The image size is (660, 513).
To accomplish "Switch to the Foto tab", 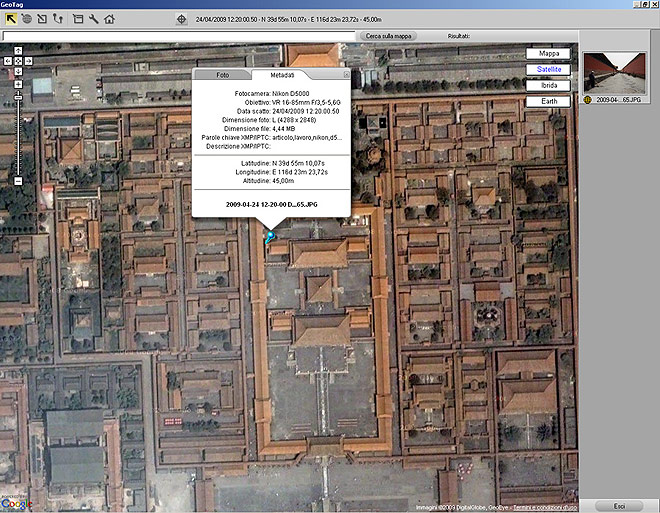I will [x=223, y=75].
